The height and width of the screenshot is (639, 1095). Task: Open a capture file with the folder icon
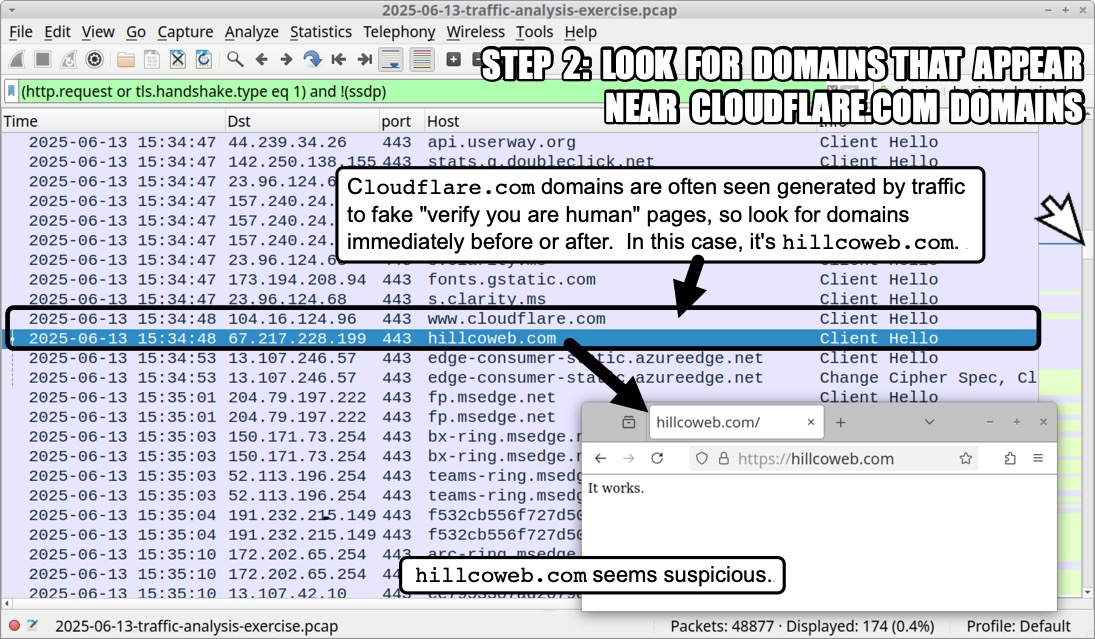click(x=126, y=59)
